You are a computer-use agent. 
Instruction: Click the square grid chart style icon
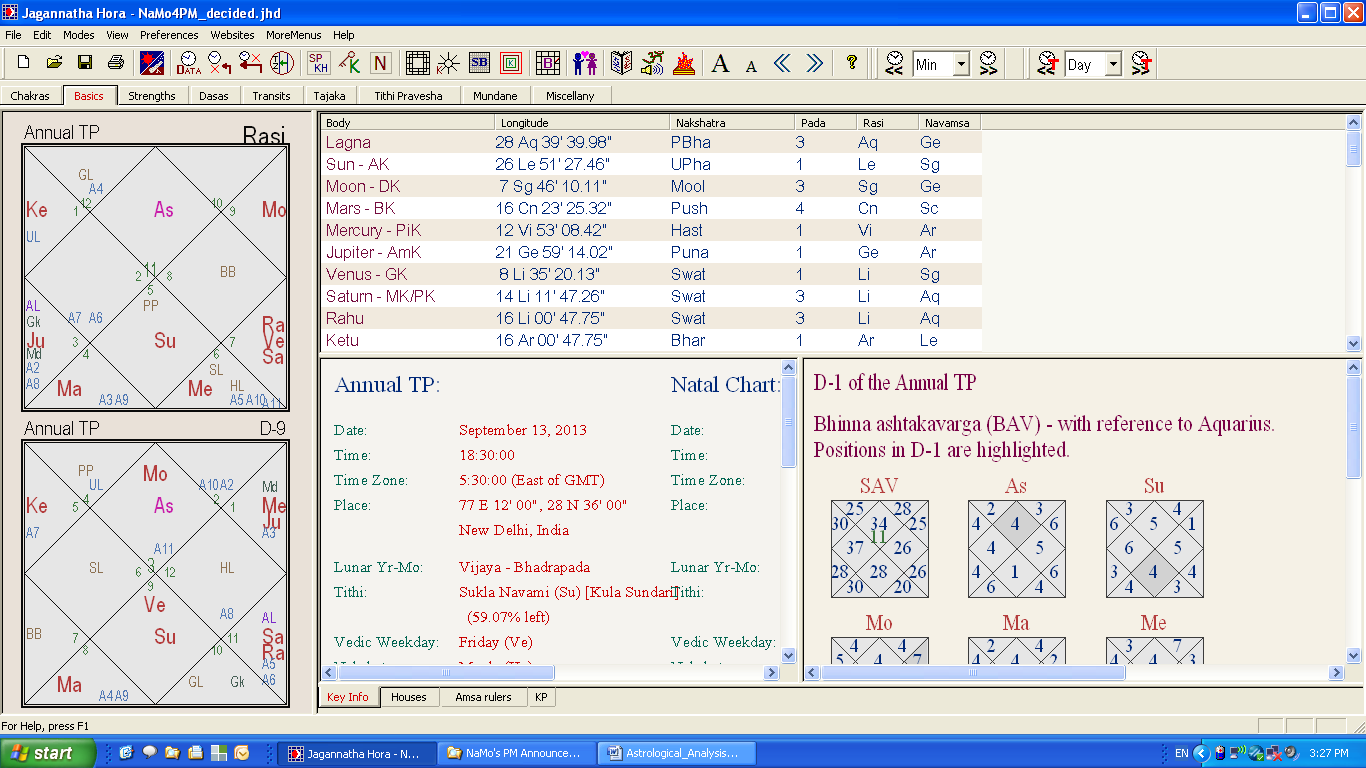point(417,63)
